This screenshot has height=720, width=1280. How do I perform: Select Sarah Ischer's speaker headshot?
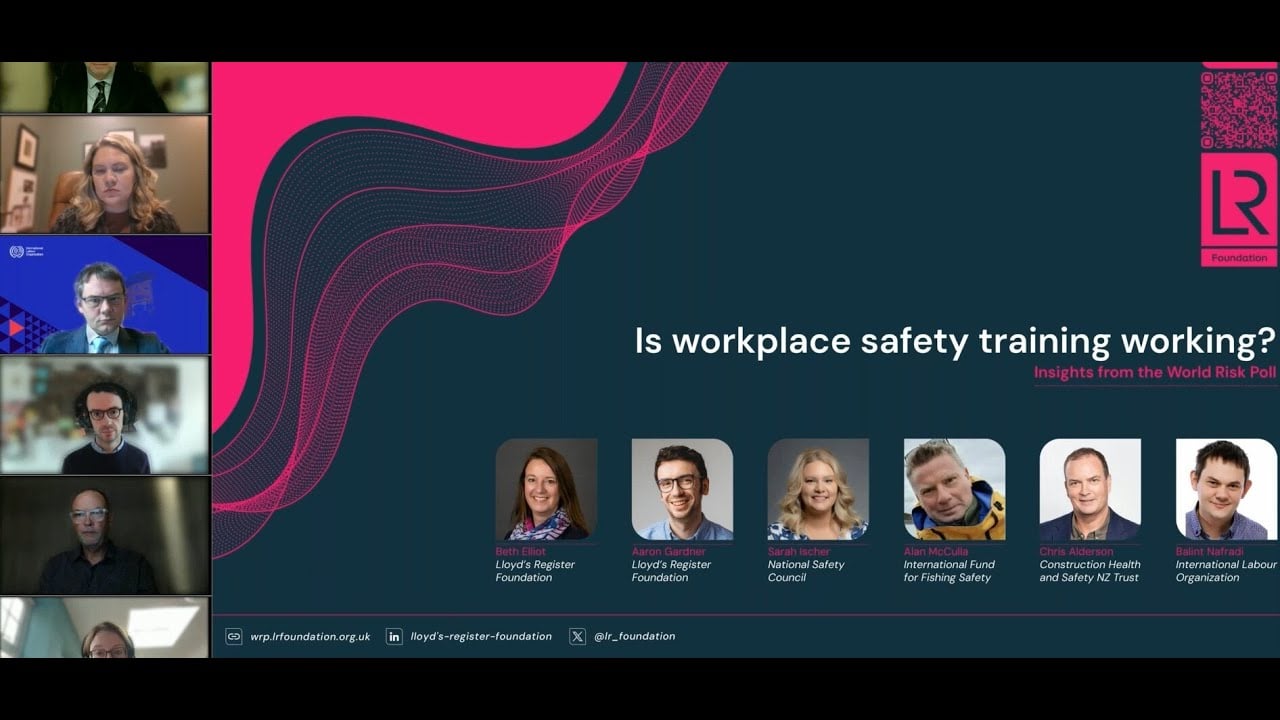tap(818, 489)
